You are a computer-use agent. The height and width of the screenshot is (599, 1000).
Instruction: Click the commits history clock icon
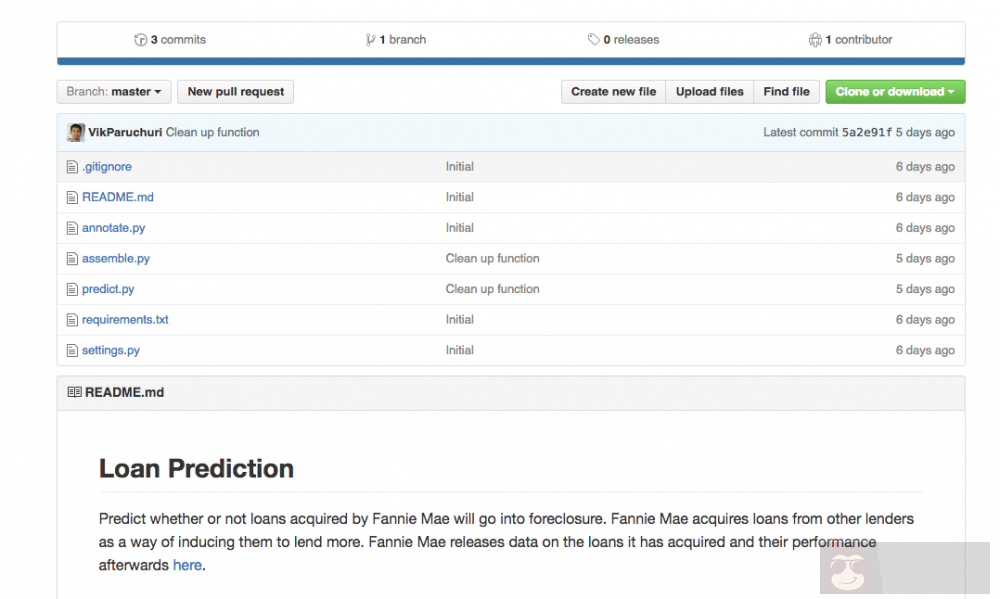point(140,40)
